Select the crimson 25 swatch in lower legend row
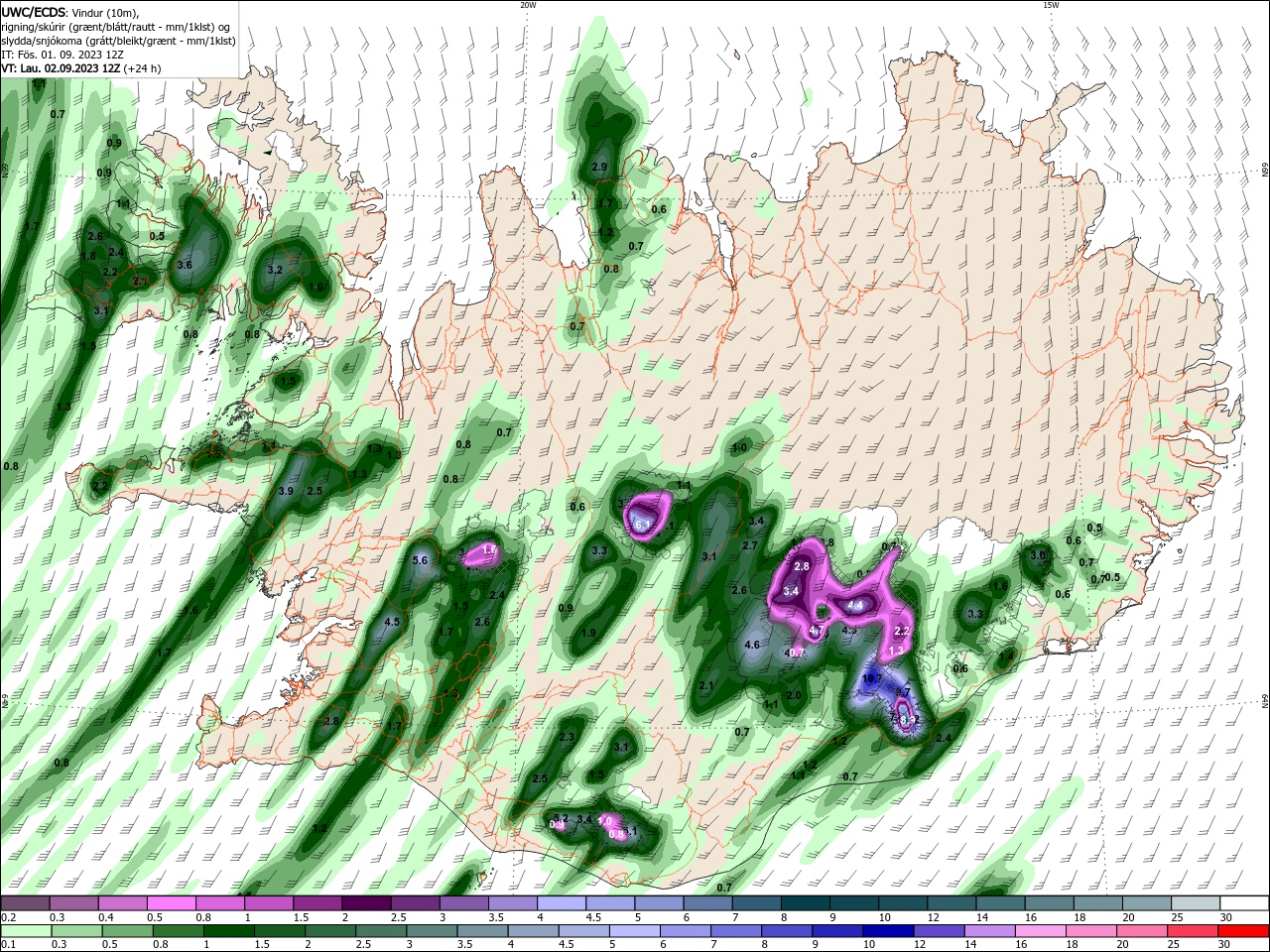 tap(1194, 931)
